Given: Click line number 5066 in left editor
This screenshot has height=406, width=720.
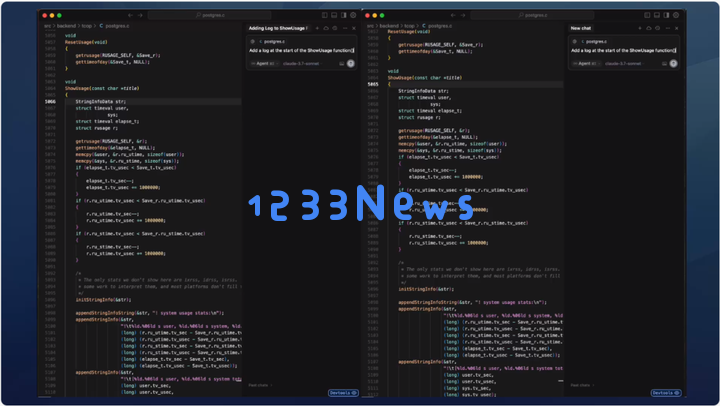Looking at the screenshot, I should tap(50, 102).
